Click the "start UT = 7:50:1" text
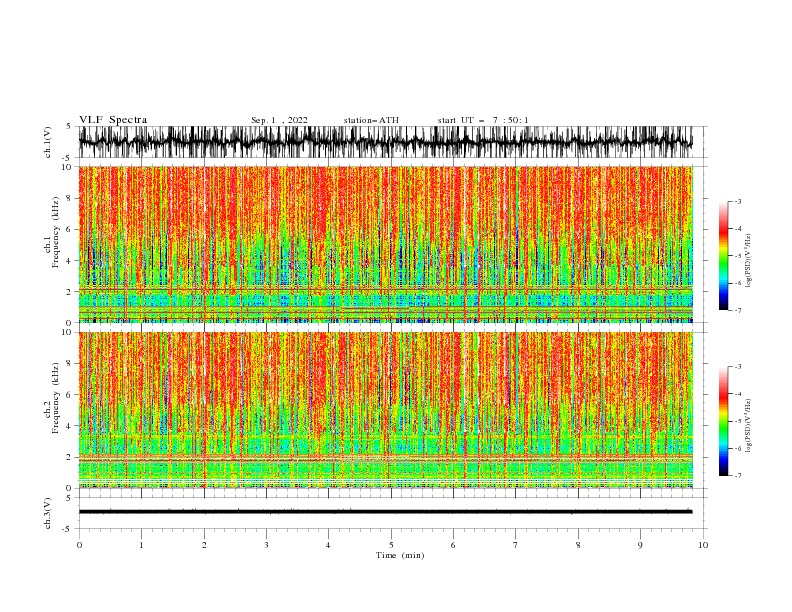 click(483, 120)
